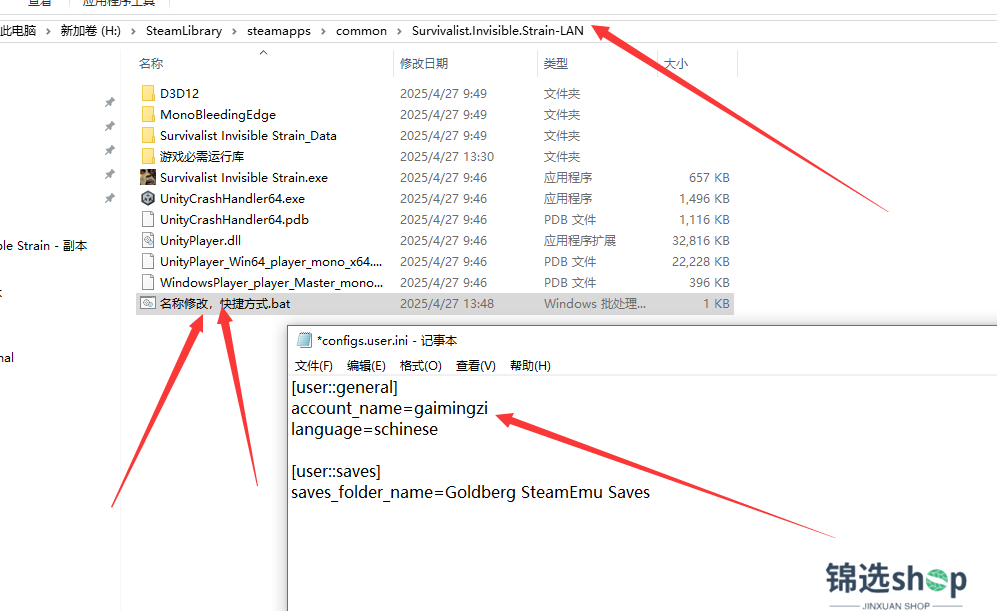Click the folder name "游戏必需运行库"
997x611 pixels.
click(202, 156)
